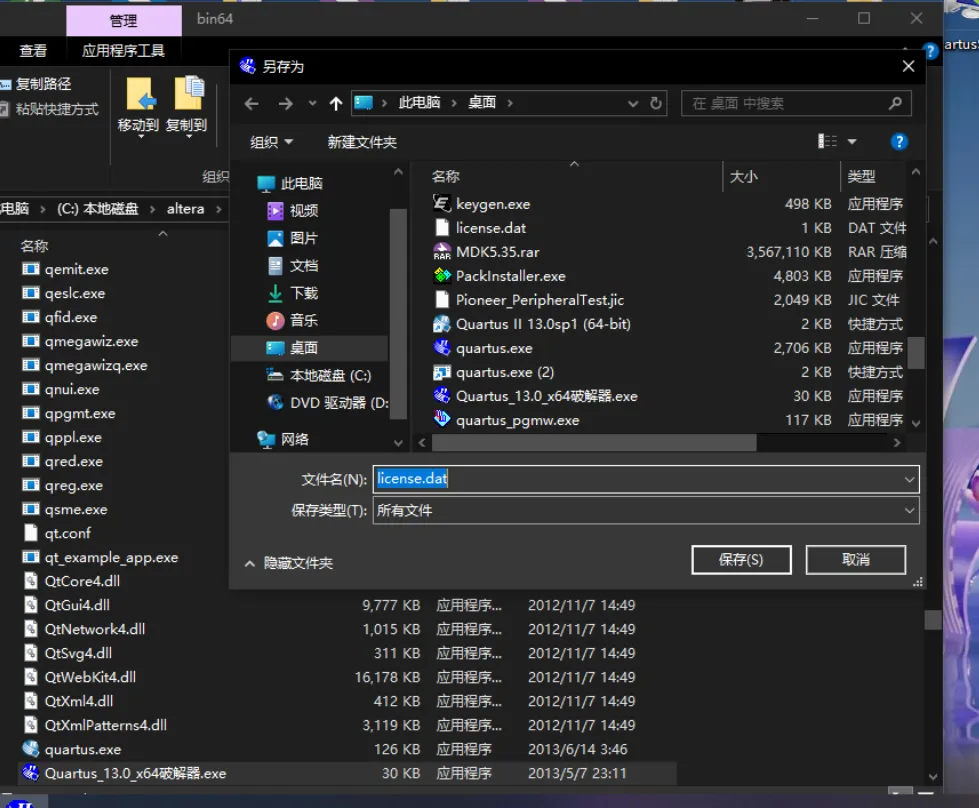This screenshot has width=979, height=808.
Task: Change view layout icon in dialog
Action: (x=827, y=142)
